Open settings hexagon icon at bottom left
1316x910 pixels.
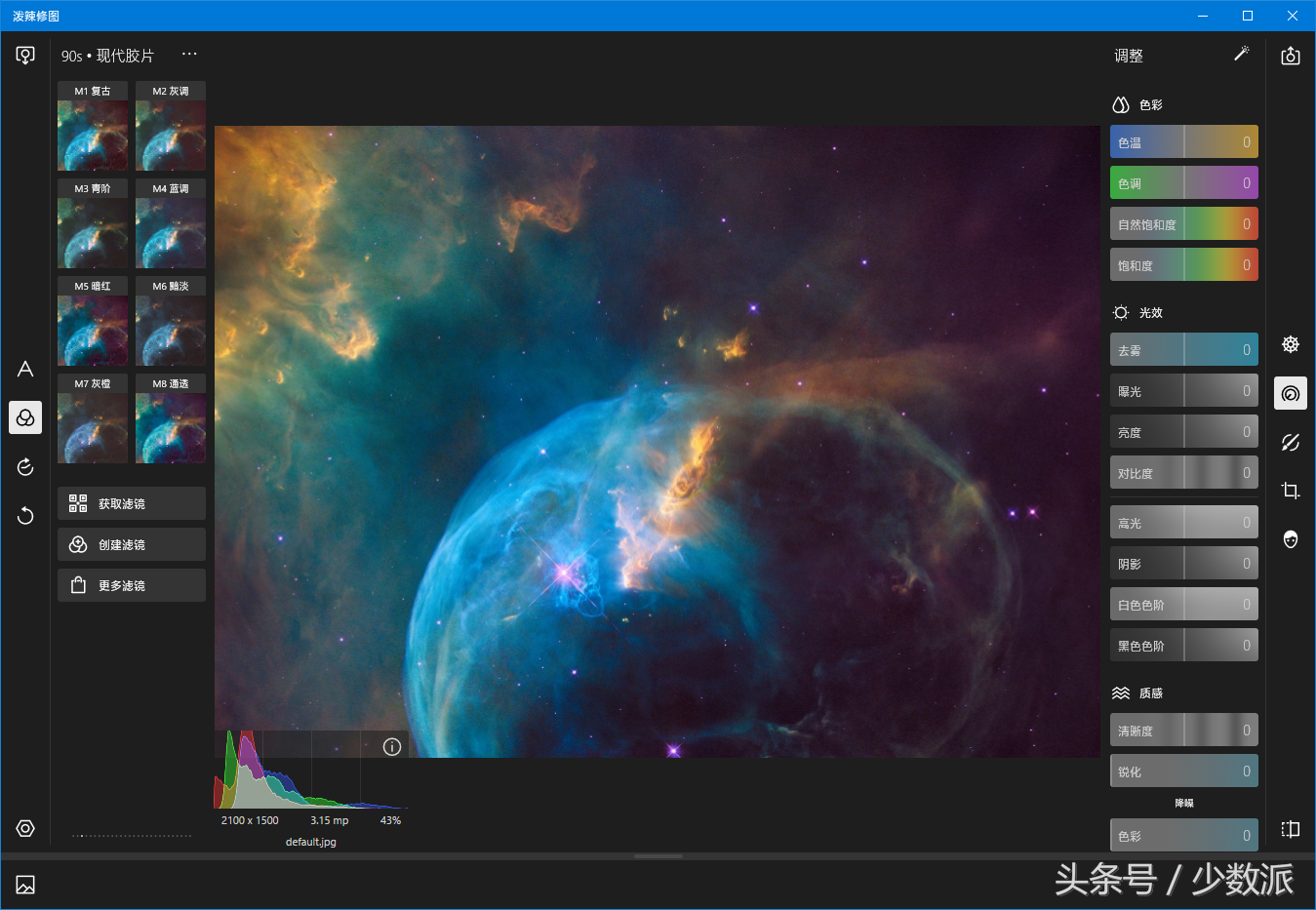25,828
